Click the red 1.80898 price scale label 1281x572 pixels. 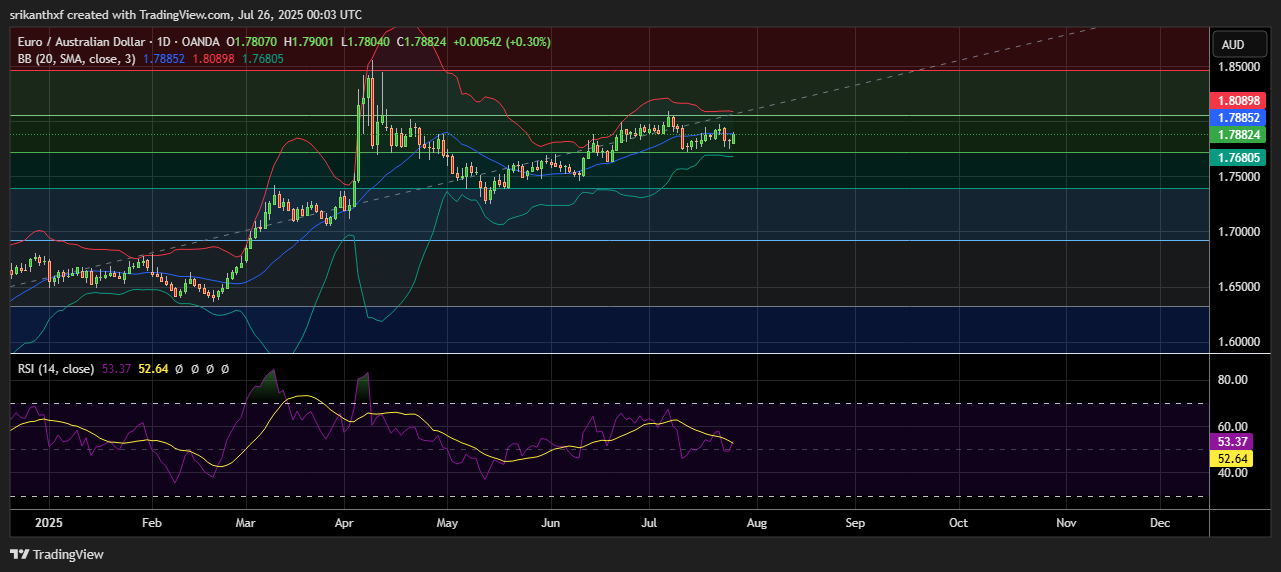coord(1237,101)
